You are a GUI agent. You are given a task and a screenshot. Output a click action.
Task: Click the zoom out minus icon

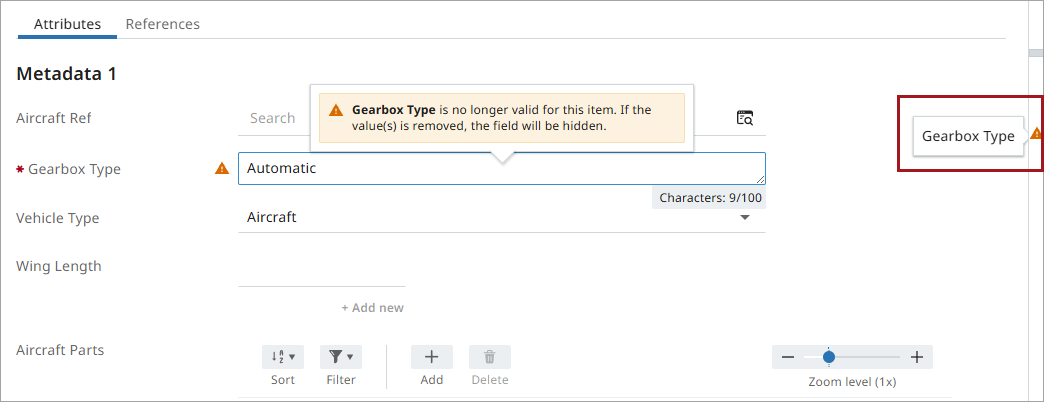click(788, 357)
